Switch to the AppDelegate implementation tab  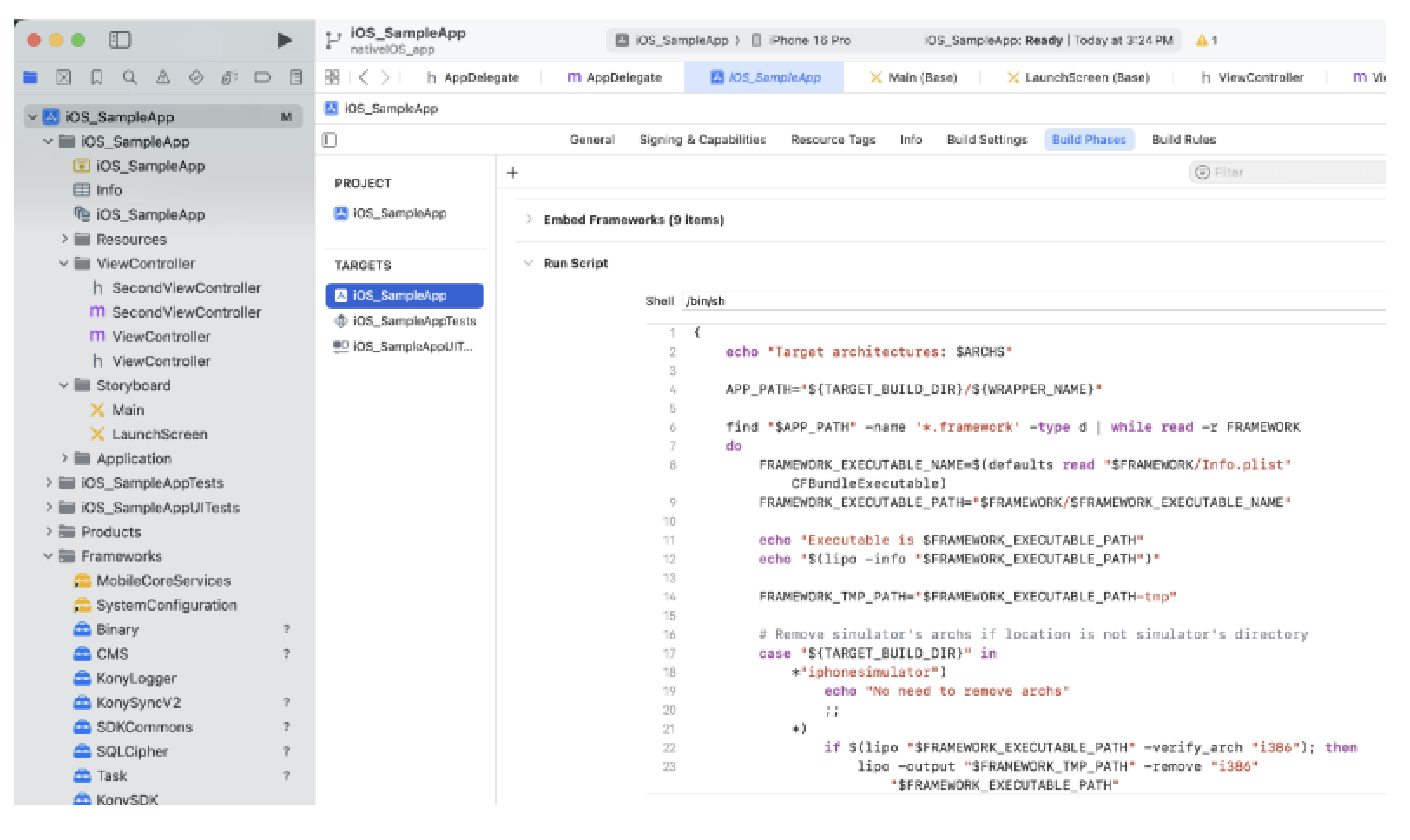(x=615, y=77)
